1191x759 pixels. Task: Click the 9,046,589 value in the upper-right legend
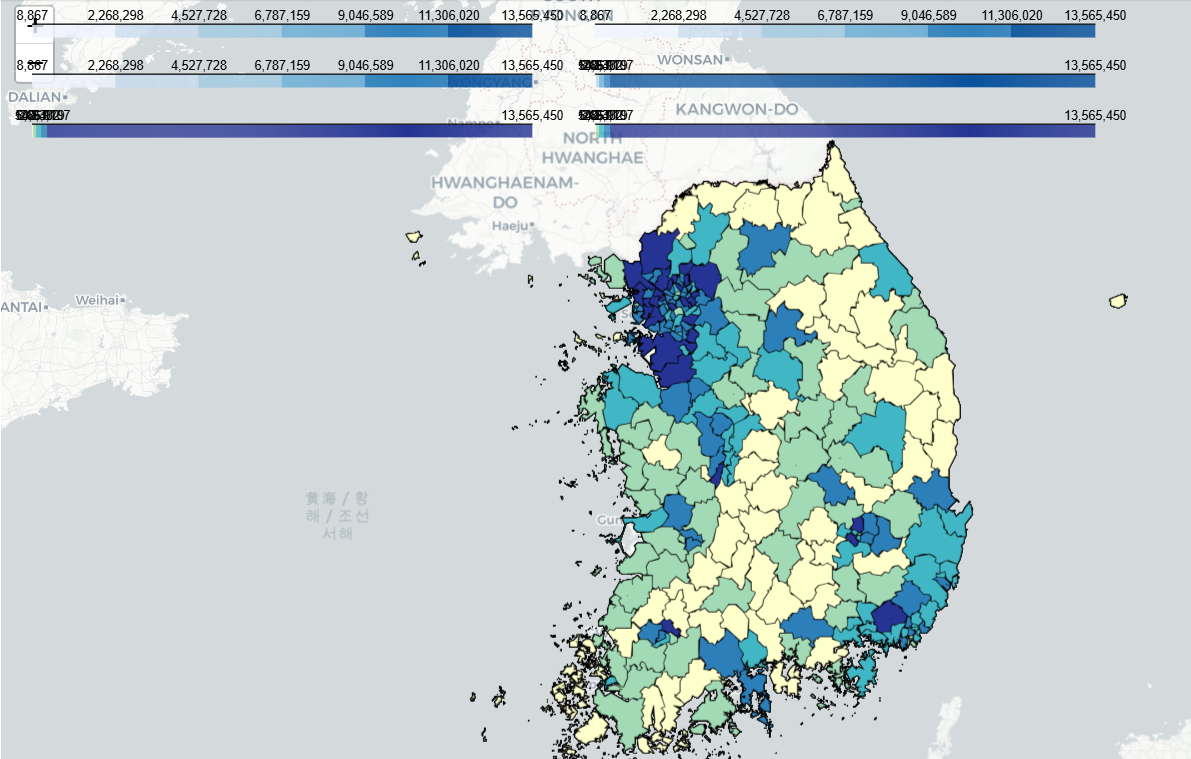pyautogui.click(x=928, y=15)
